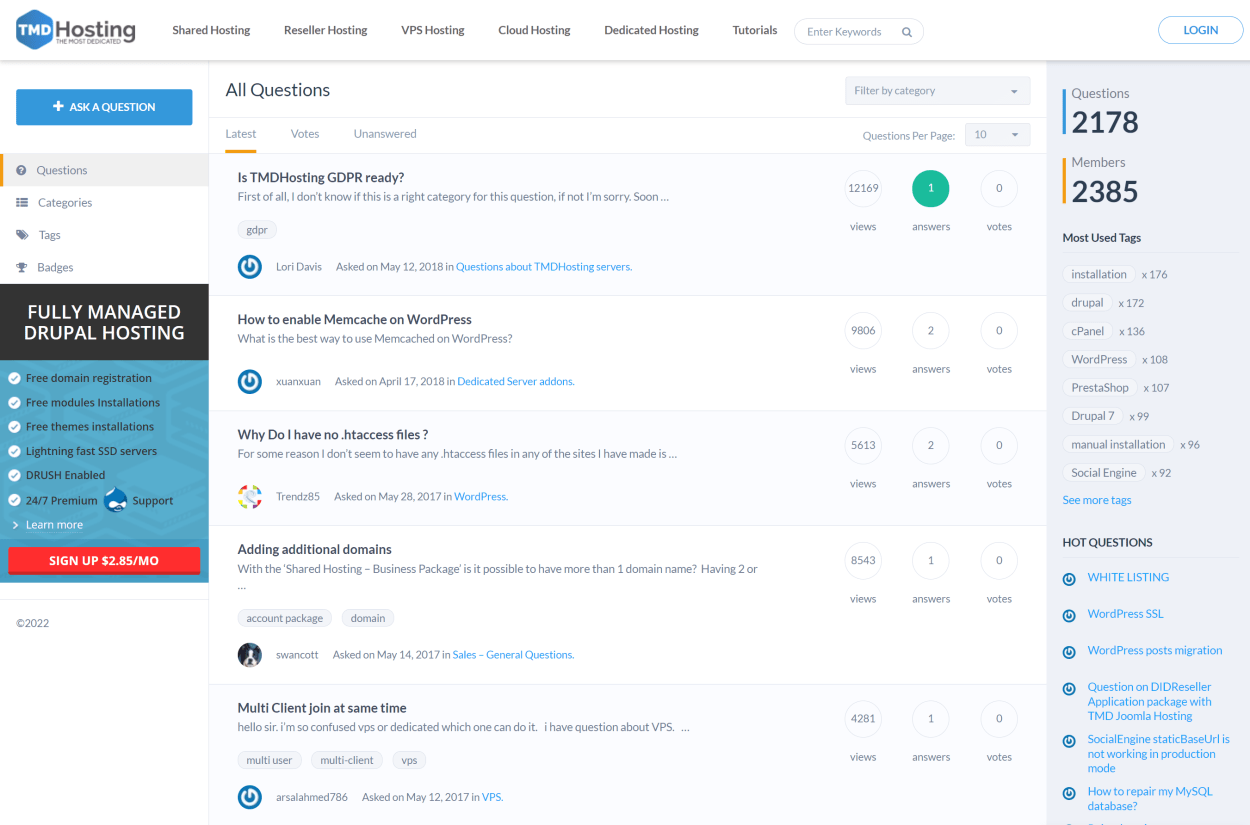The width and height of the screenshot is (1250, 825).
Task: Click the vps tag under Multi Client question
Action: pos(409,760)
